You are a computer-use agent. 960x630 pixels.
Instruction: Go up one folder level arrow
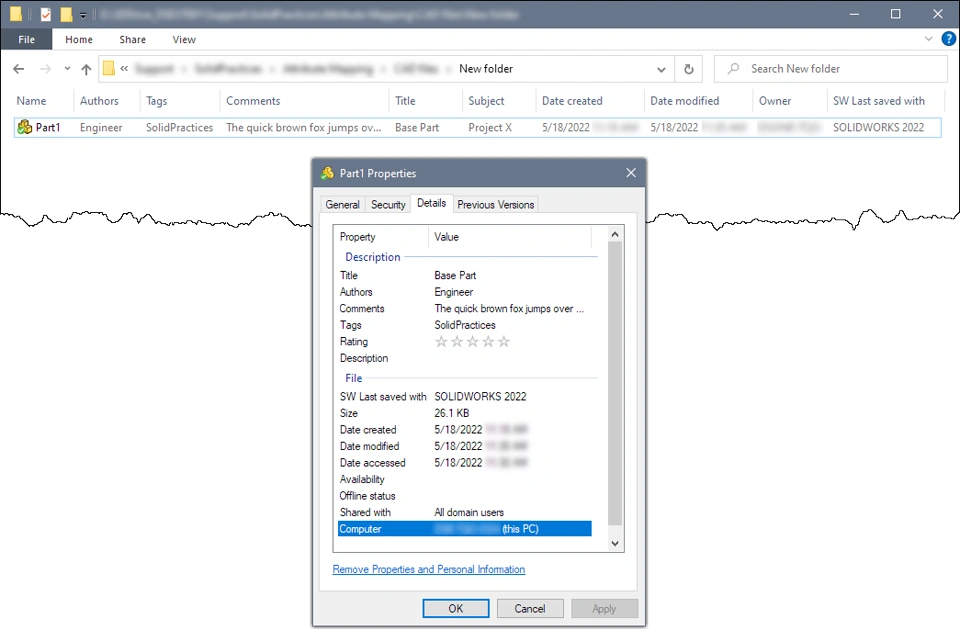point(86,69)
